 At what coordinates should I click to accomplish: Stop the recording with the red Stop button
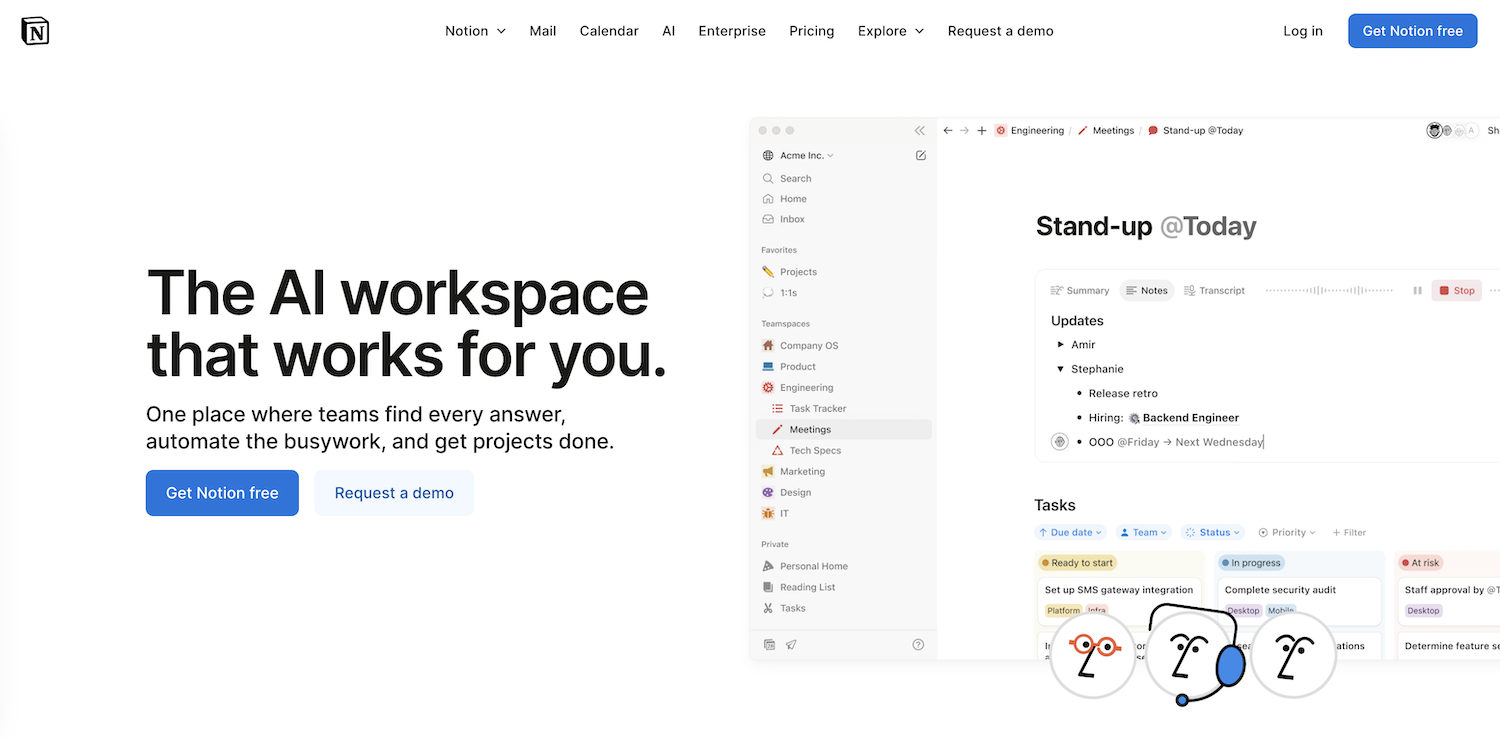coord(1456,291)
